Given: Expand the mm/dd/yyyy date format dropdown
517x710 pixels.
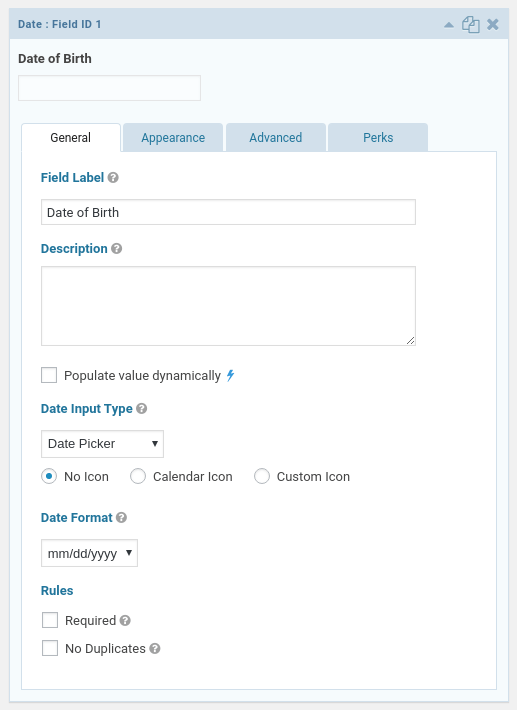Looking at the screenshot, I should click(89, 553).
